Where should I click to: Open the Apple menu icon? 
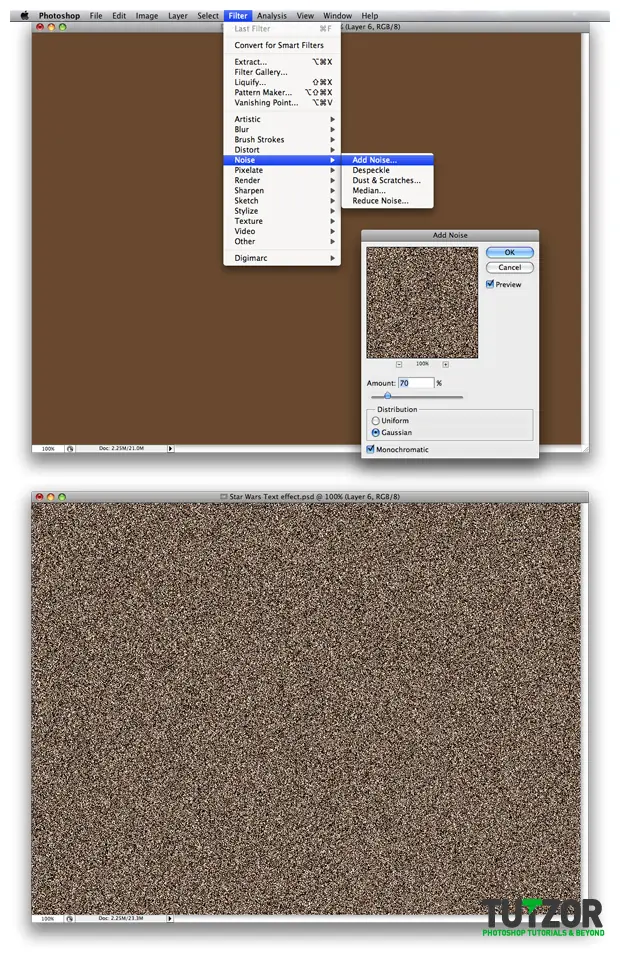tap(24, 15)
